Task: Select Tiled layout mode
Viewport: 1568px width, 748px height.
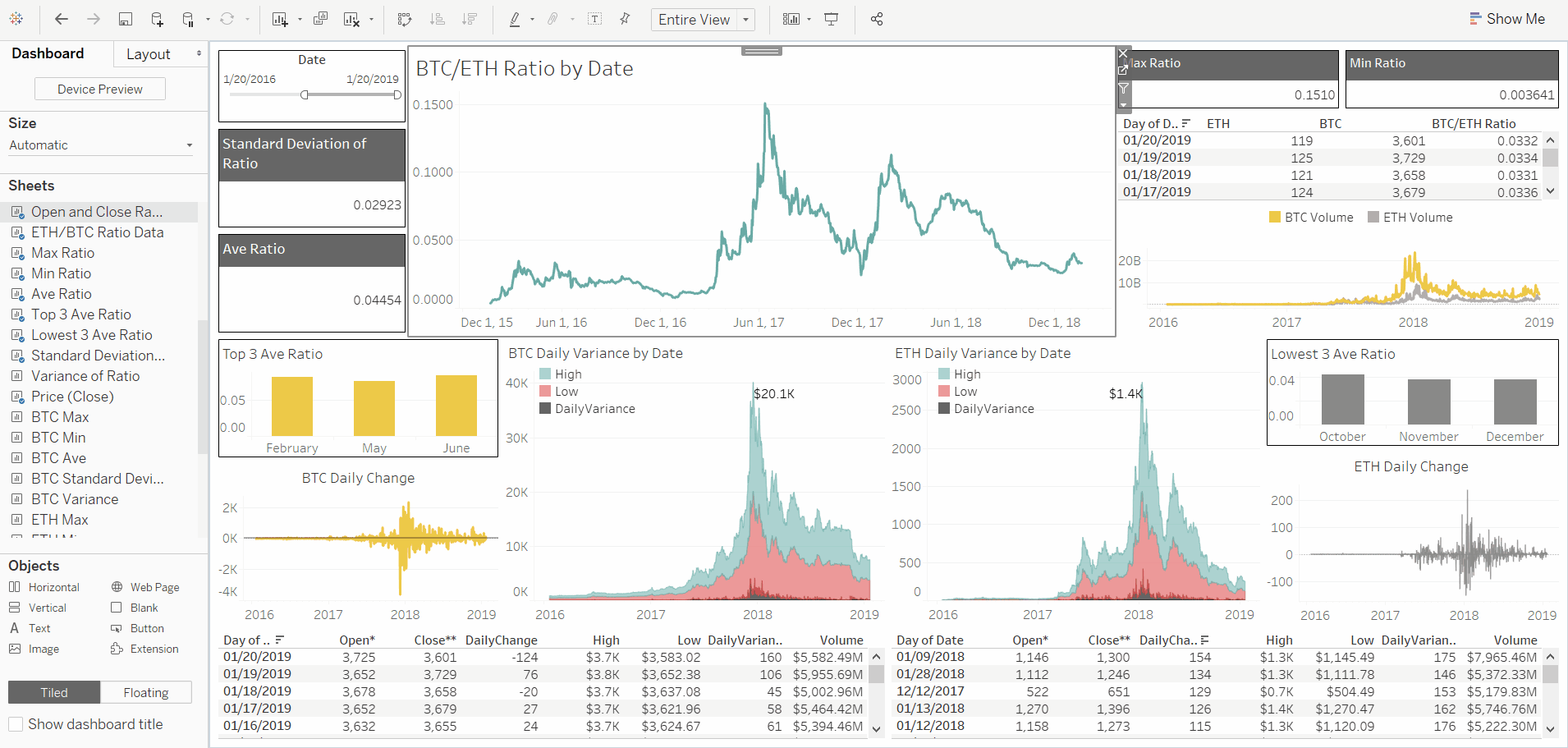Action: pos(53,692)
